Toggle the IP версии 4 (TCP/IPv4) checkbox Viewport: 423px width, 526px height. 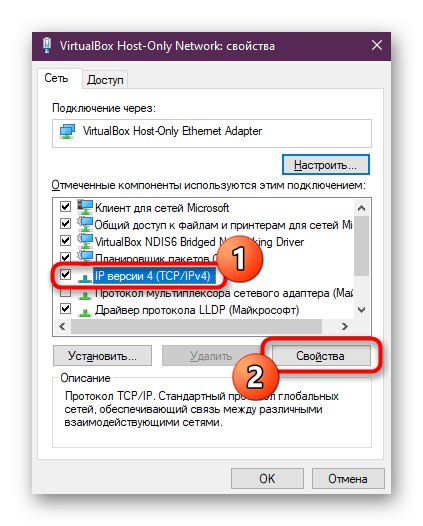[65, 275]
